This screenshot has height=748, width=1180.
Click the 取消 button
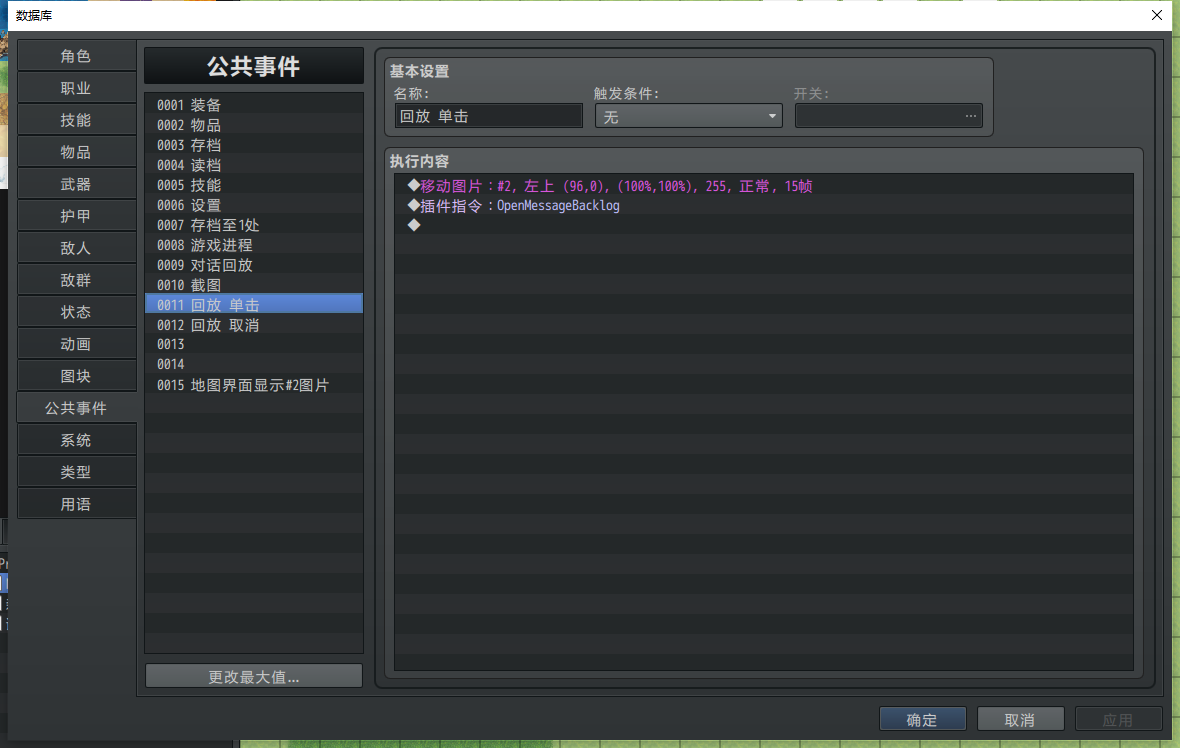pyautogui.click(x=1020, y=719)
